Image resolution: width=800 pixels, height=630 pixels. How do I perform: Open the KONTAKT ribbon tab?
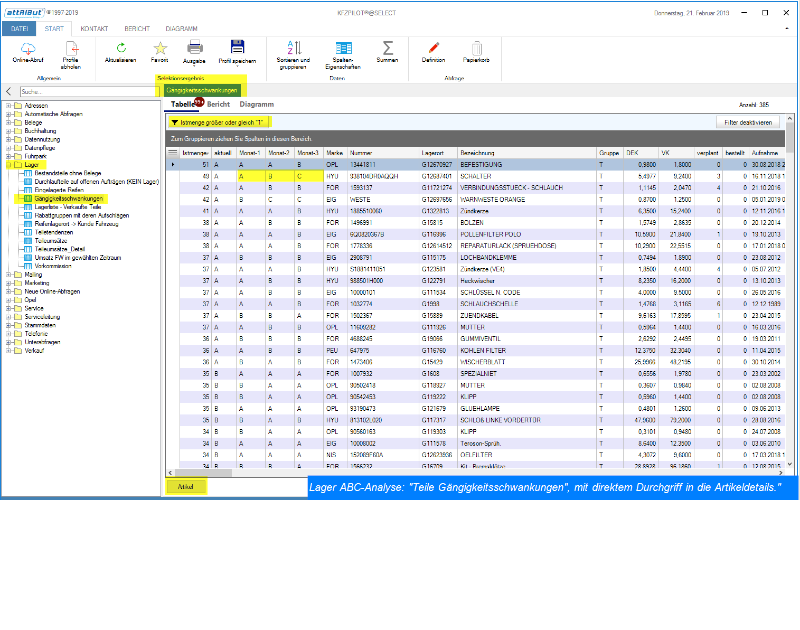(x=94, y=29)
